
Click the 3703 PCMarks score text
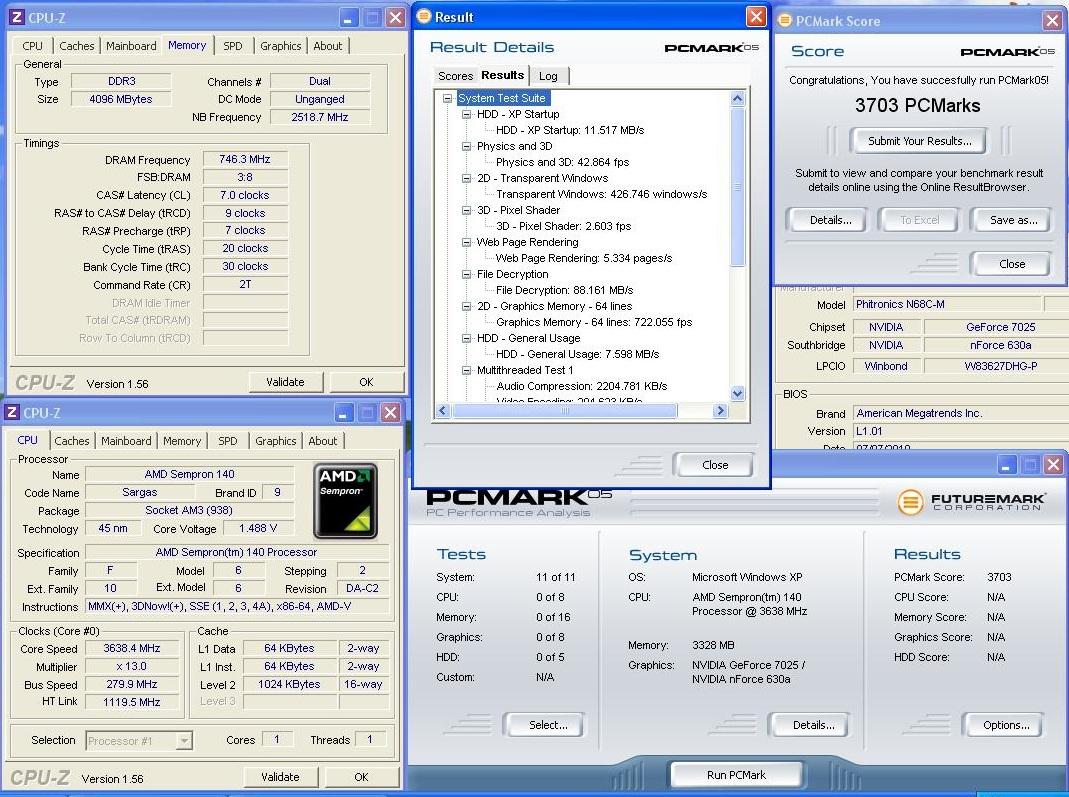pos(918,106)
